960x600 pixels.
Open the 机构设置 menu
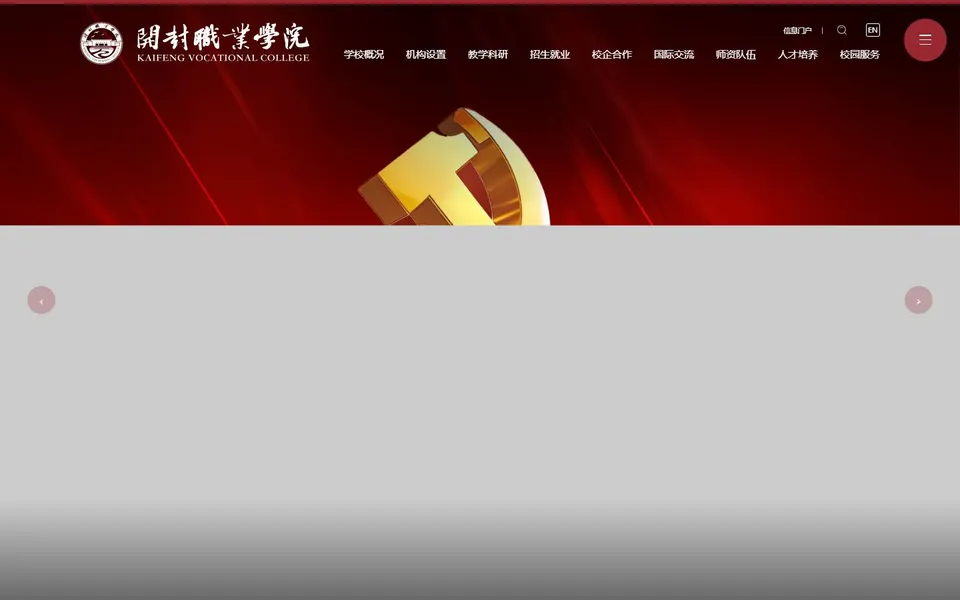(426, 54)
